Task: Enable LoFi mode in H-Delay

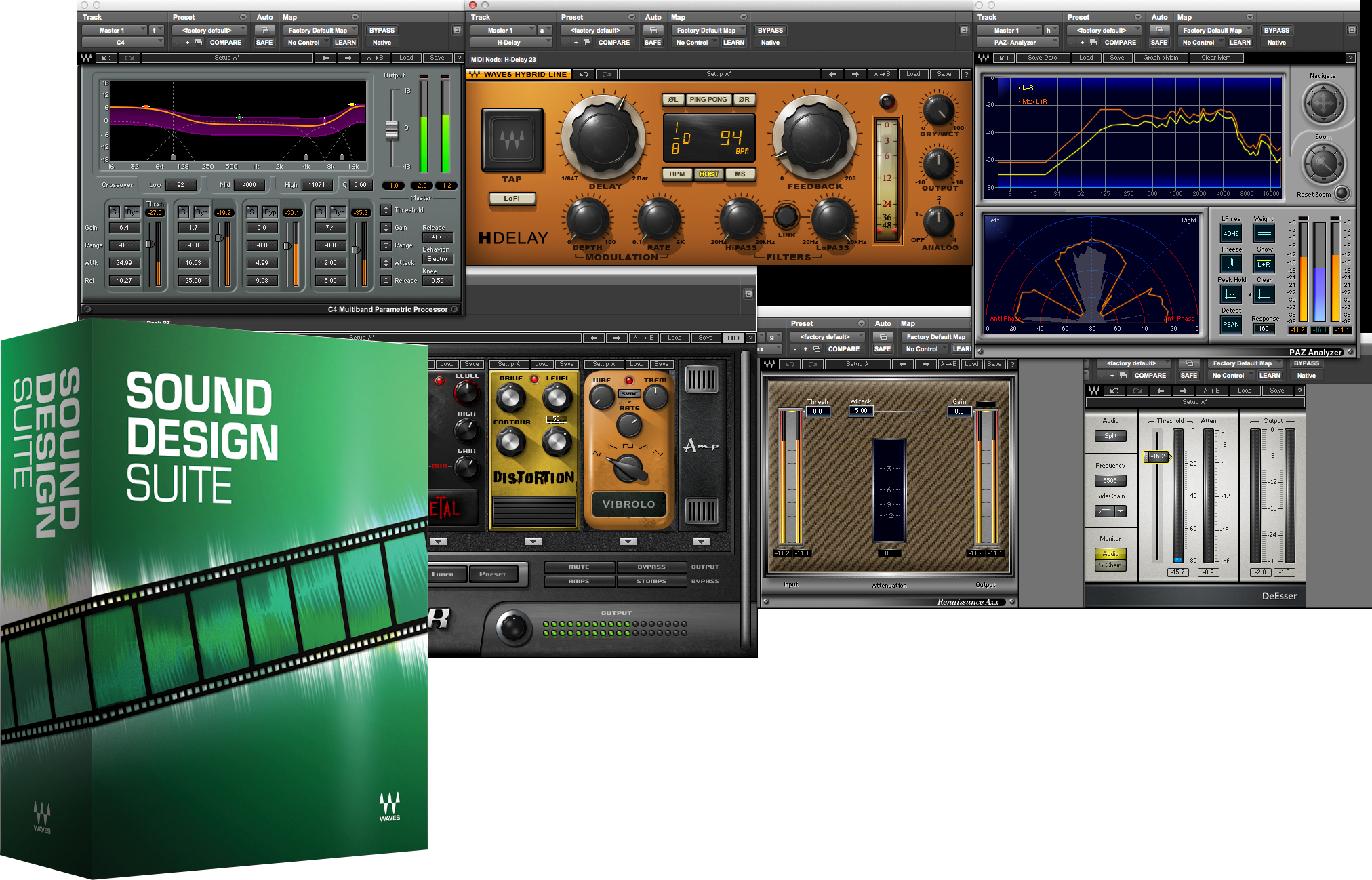Action: point(513,199)
